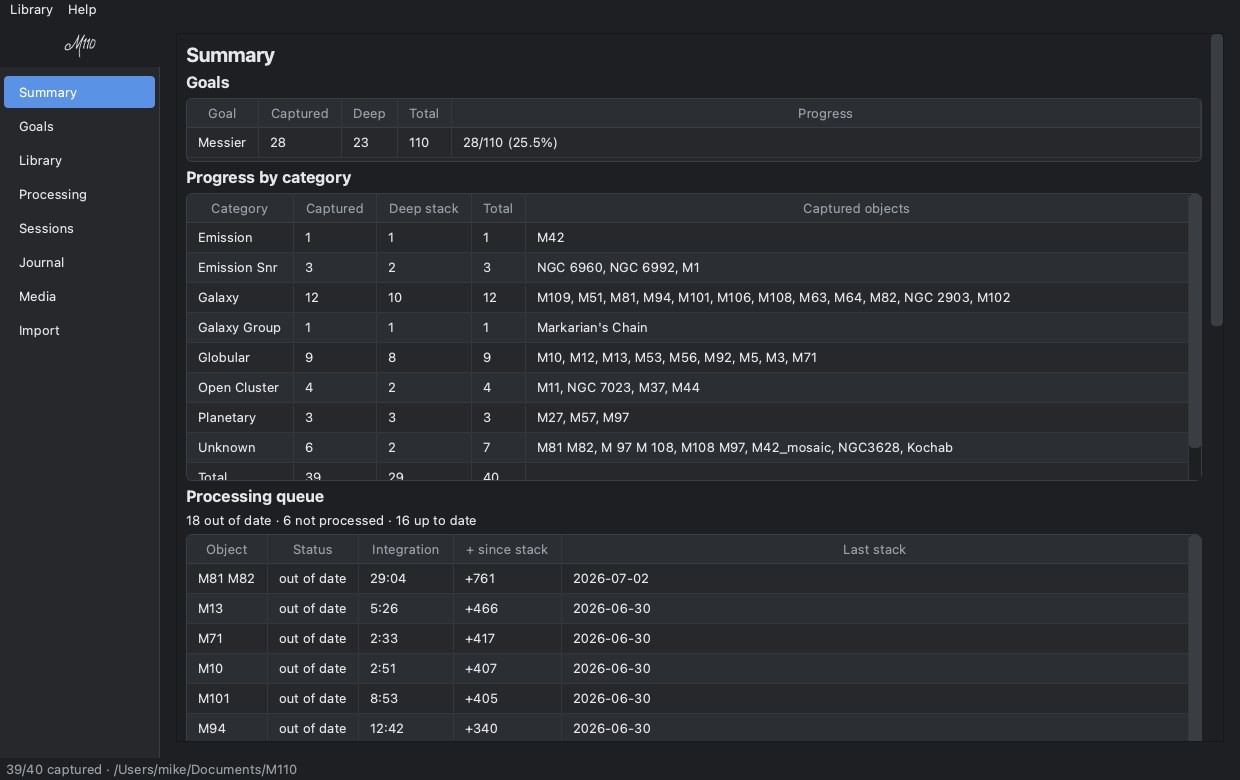1240x780 pixels.
Task: Open the Library menu
Action: (x=31, y=9)
